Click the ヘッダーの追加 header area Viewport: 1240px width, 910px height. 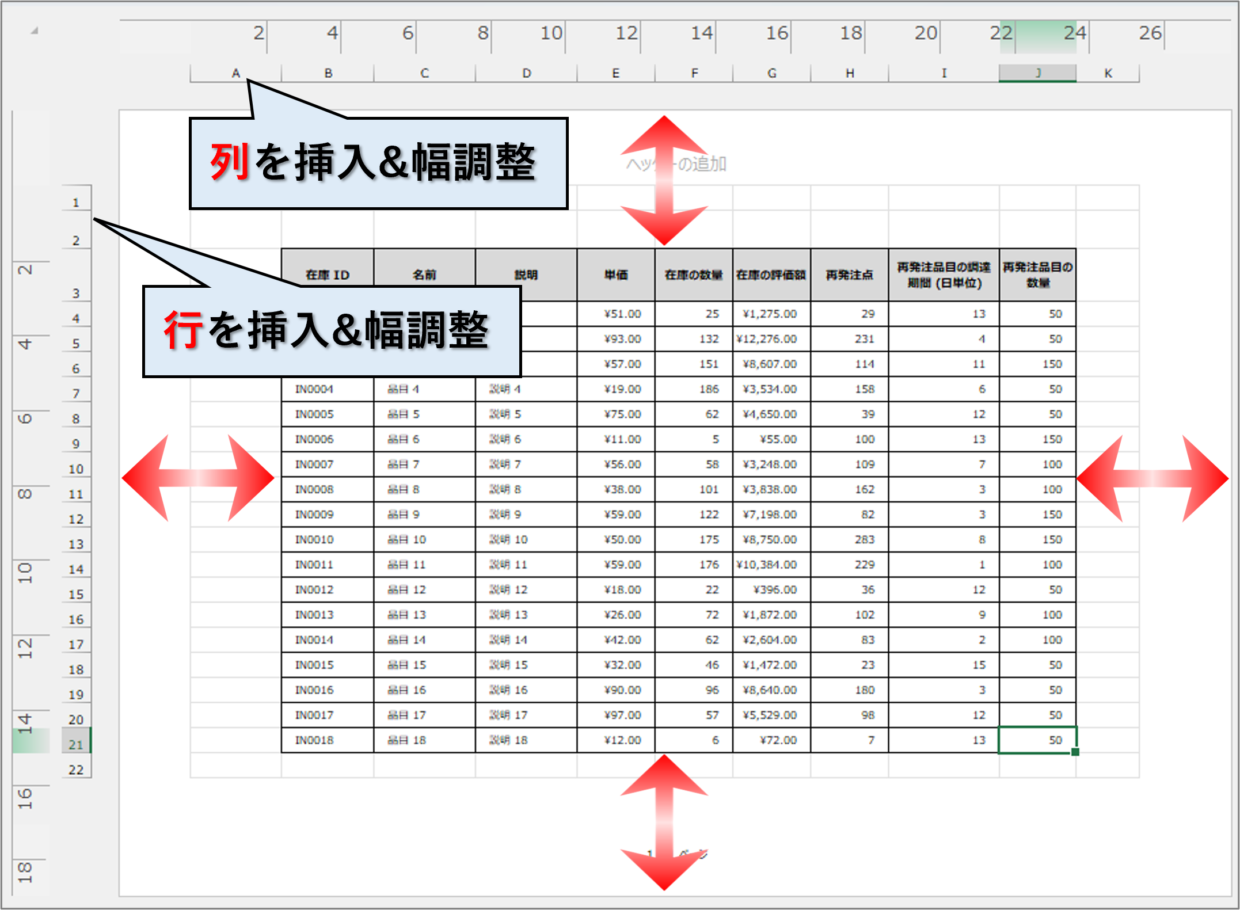tap(676, 164)
